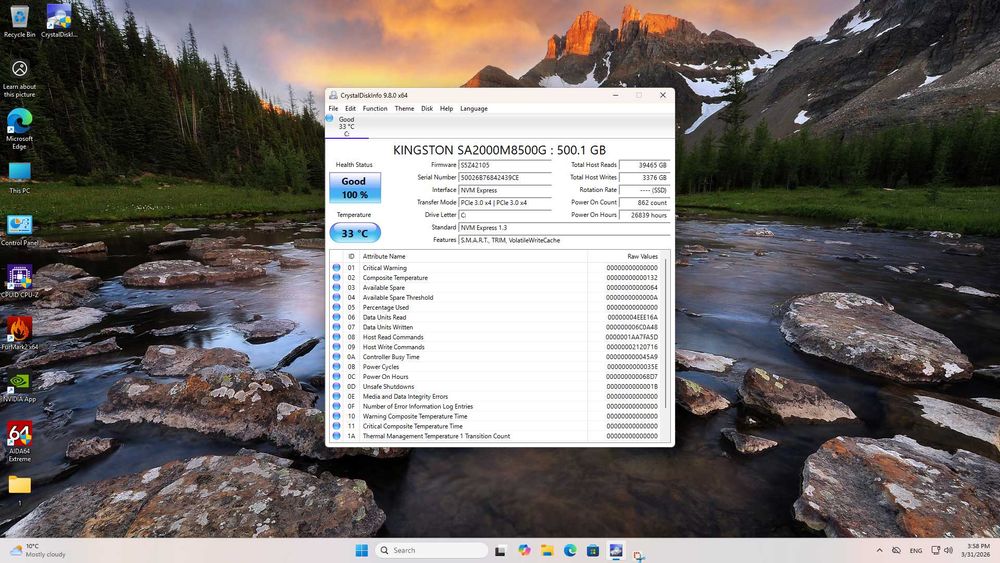1000x563 pixels.
Task: Open Microsoft Edge from the taskbar
Action: point(570,550)
